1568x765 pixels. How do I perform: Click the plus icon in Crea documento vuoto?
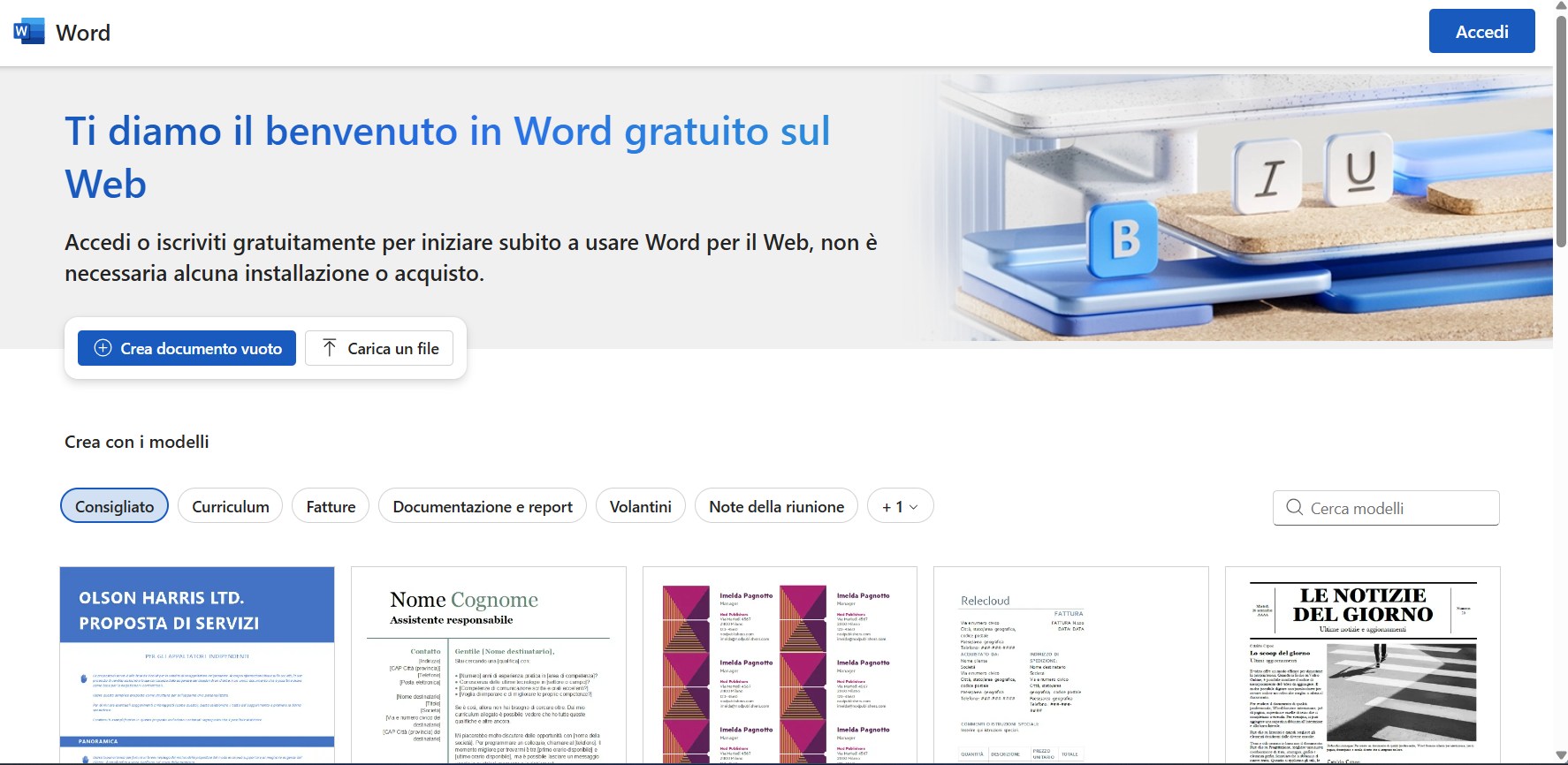[103, 348]
